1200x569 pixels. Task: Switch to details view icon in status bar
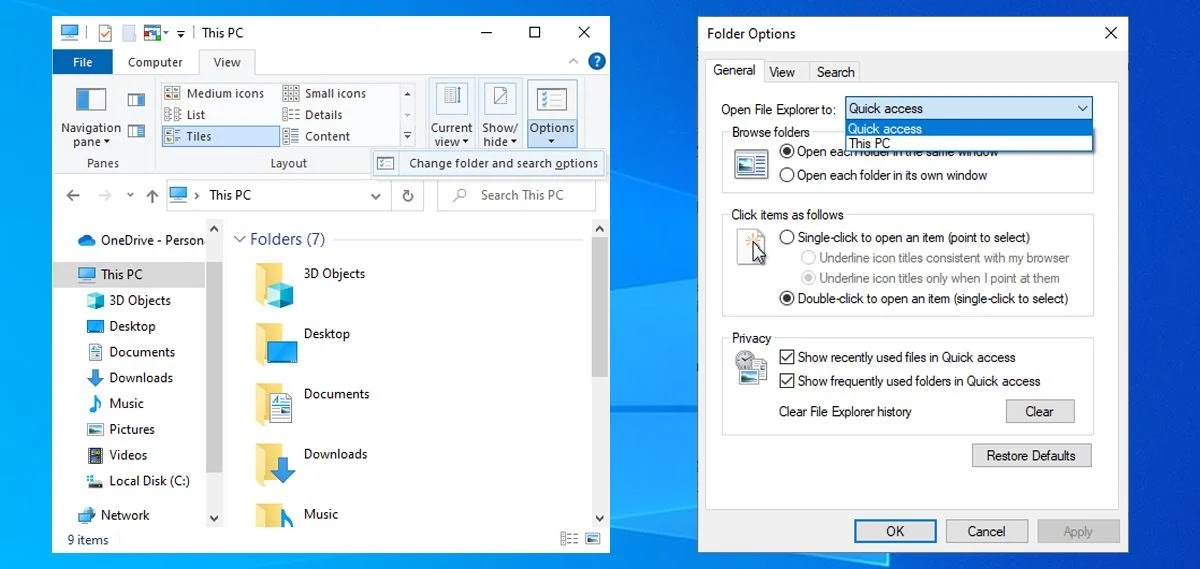(x=570, y=539)
